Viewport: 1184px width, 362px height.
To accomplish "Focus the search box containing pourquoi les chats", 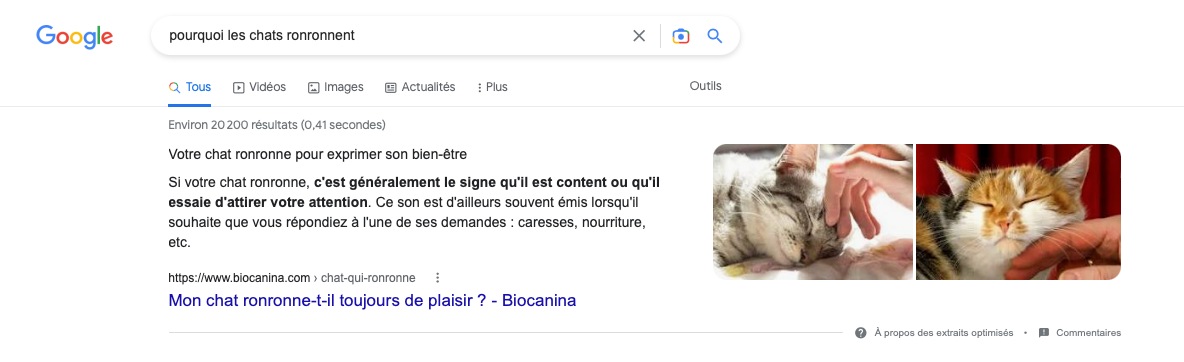I will [393, 36].
